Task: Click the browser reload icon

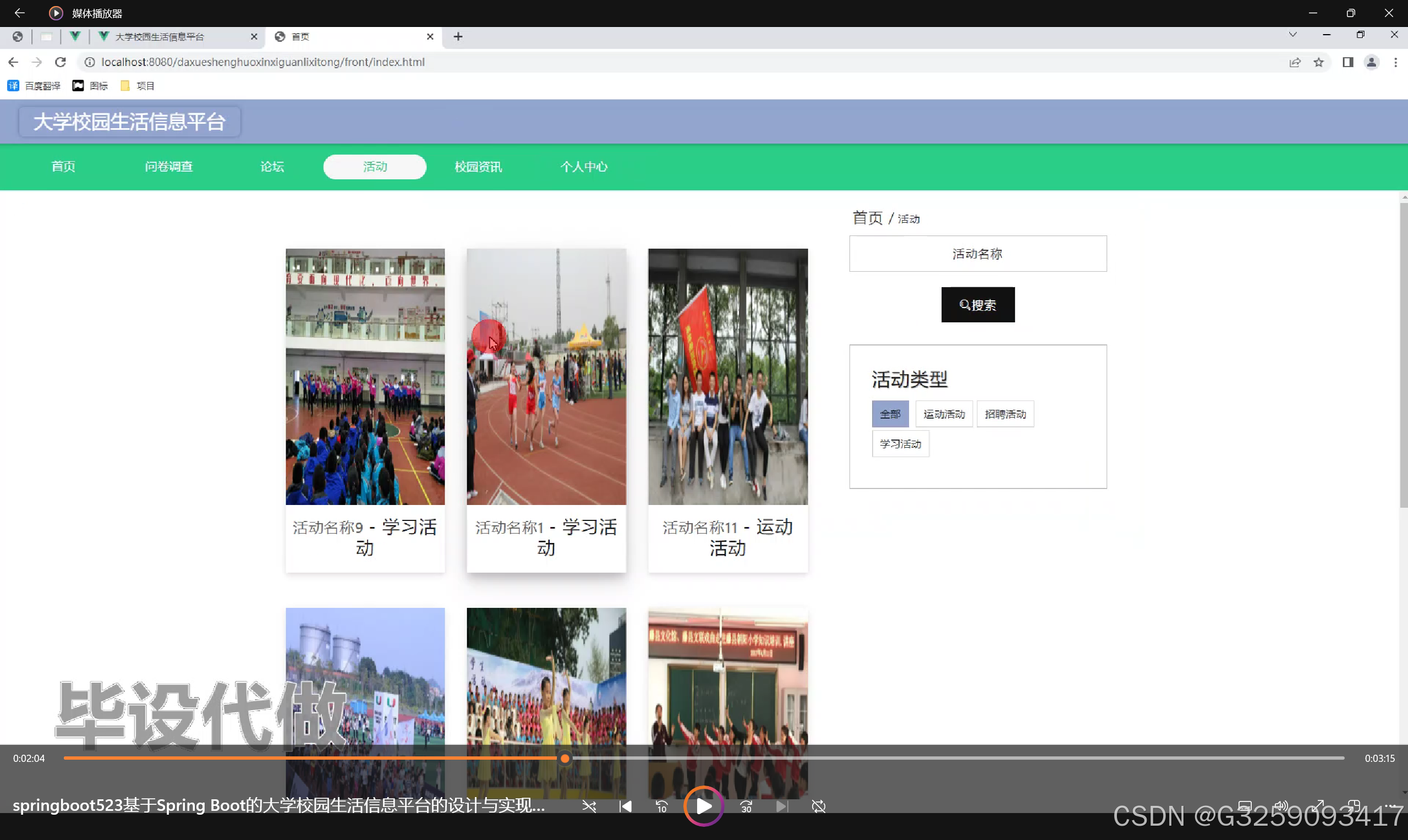Action: (61, 62)
